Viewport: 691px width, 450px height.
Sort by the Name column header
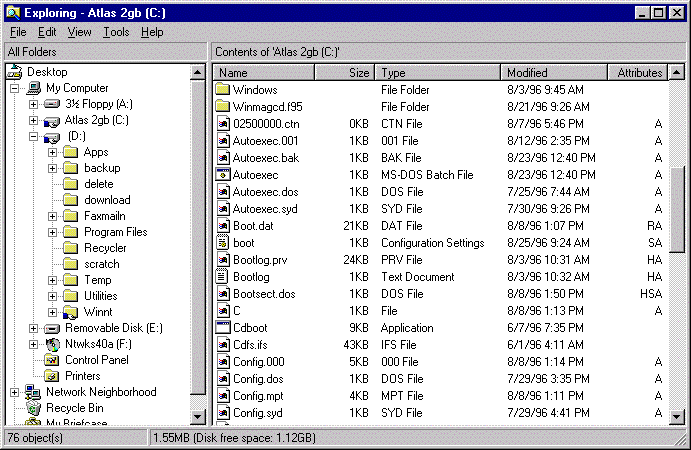tap(264, 72)
